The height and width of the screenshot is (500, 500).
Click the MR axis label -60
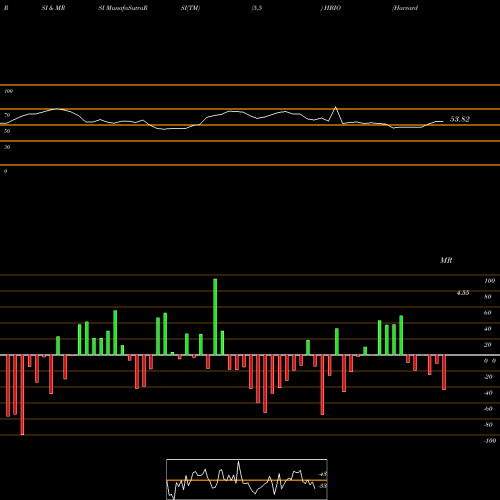point(488,409)
